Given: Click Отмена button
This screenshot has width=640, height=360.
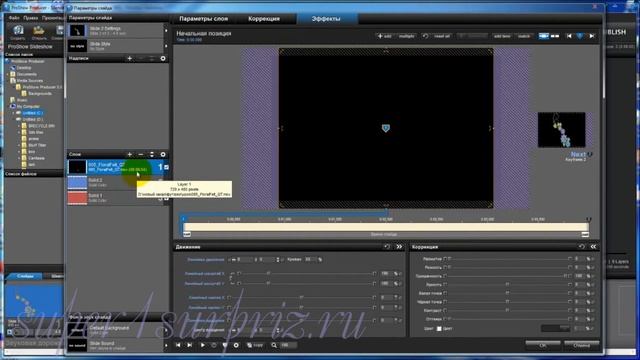Looking at the screenshot, I should click(581, 345).
